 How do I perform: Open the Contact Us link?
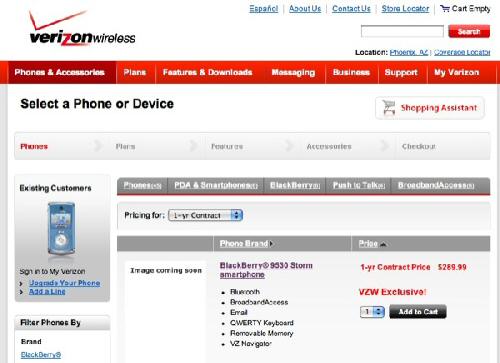click(351, 9)
